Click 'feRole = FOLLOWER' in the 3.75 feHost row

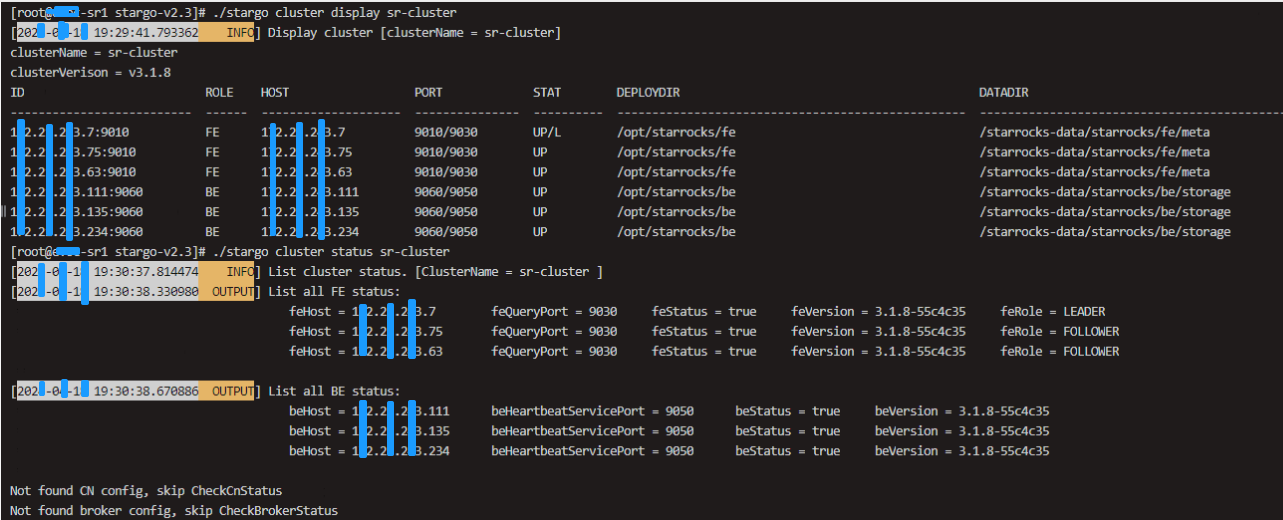tap(1060, 331)
